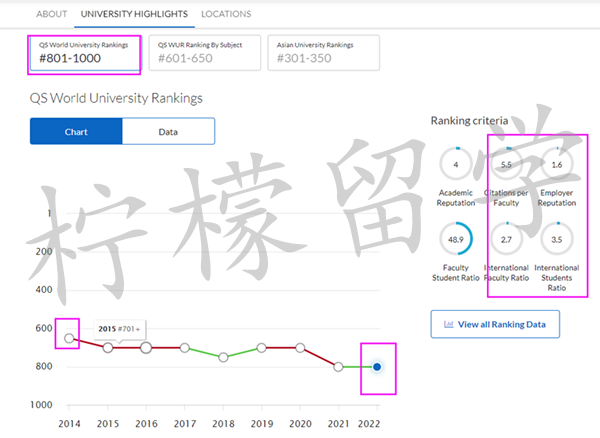Select the 2021 data point on chart

[x=338, y=367]
